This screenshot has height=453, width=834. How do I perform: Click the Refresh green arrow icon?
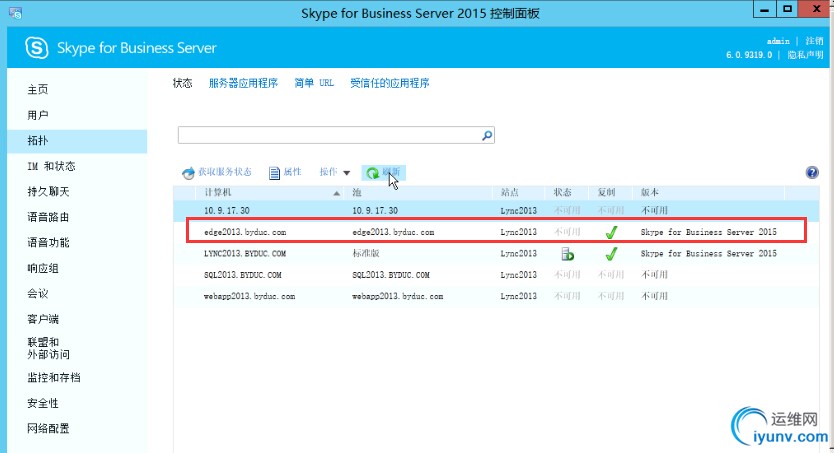point(372,173)
